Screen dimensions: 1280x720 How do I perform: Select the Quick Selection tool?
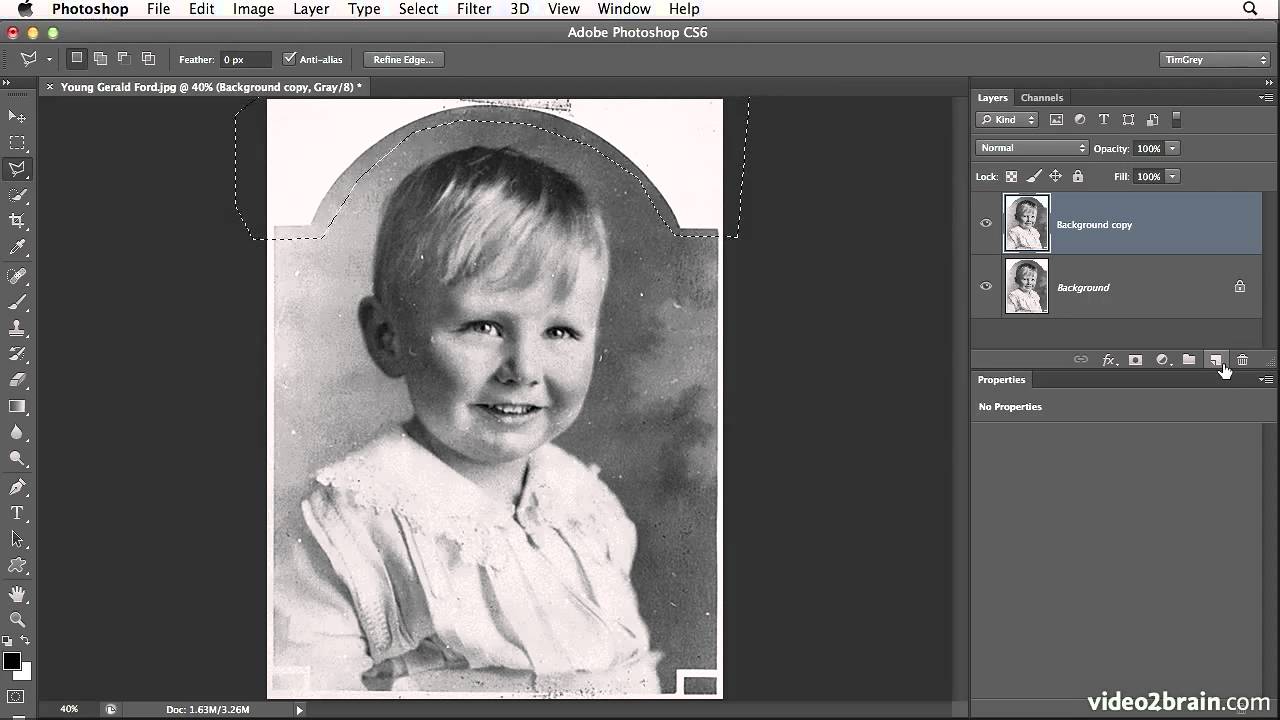click(x=17, y=195)
